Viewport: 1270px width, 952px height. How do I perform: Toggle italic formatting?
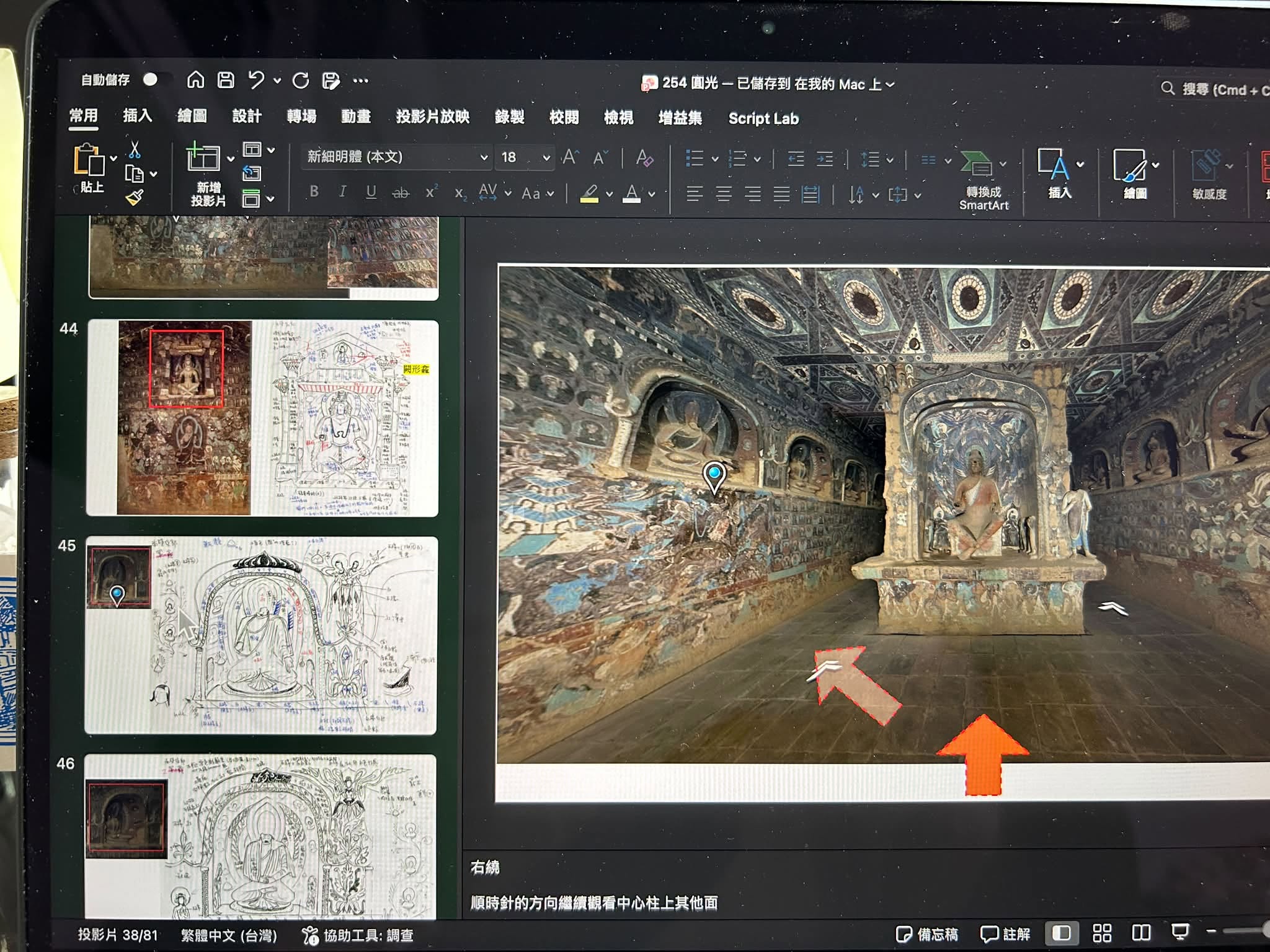(x=342, y=192)
